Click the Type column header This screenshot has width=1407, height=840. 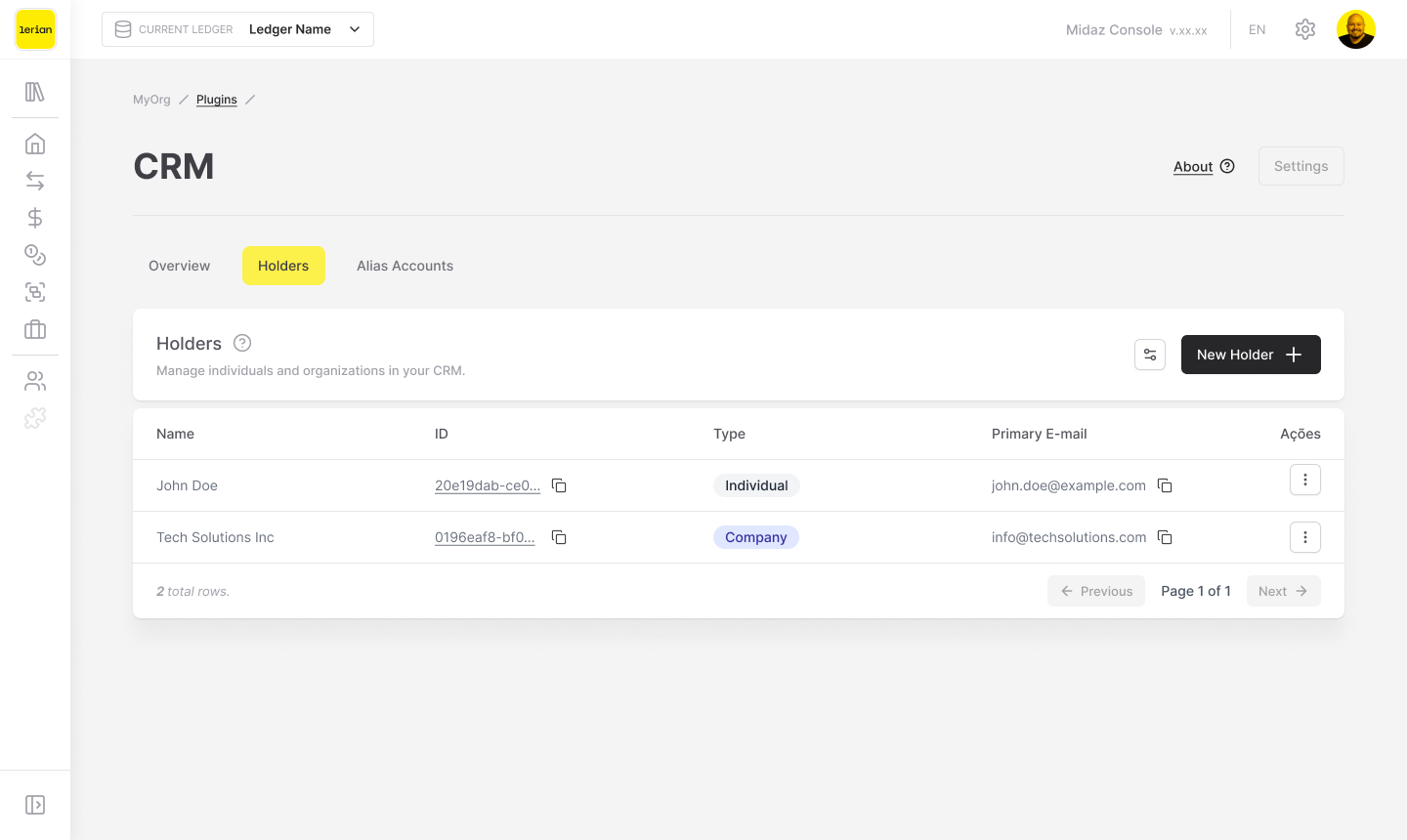point(729,434)
